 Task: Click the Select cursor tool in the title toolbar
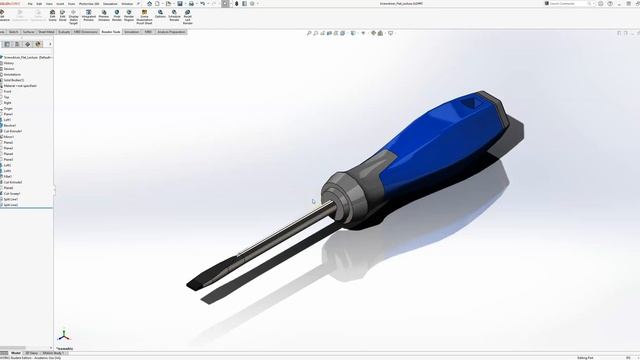point(225,4)
